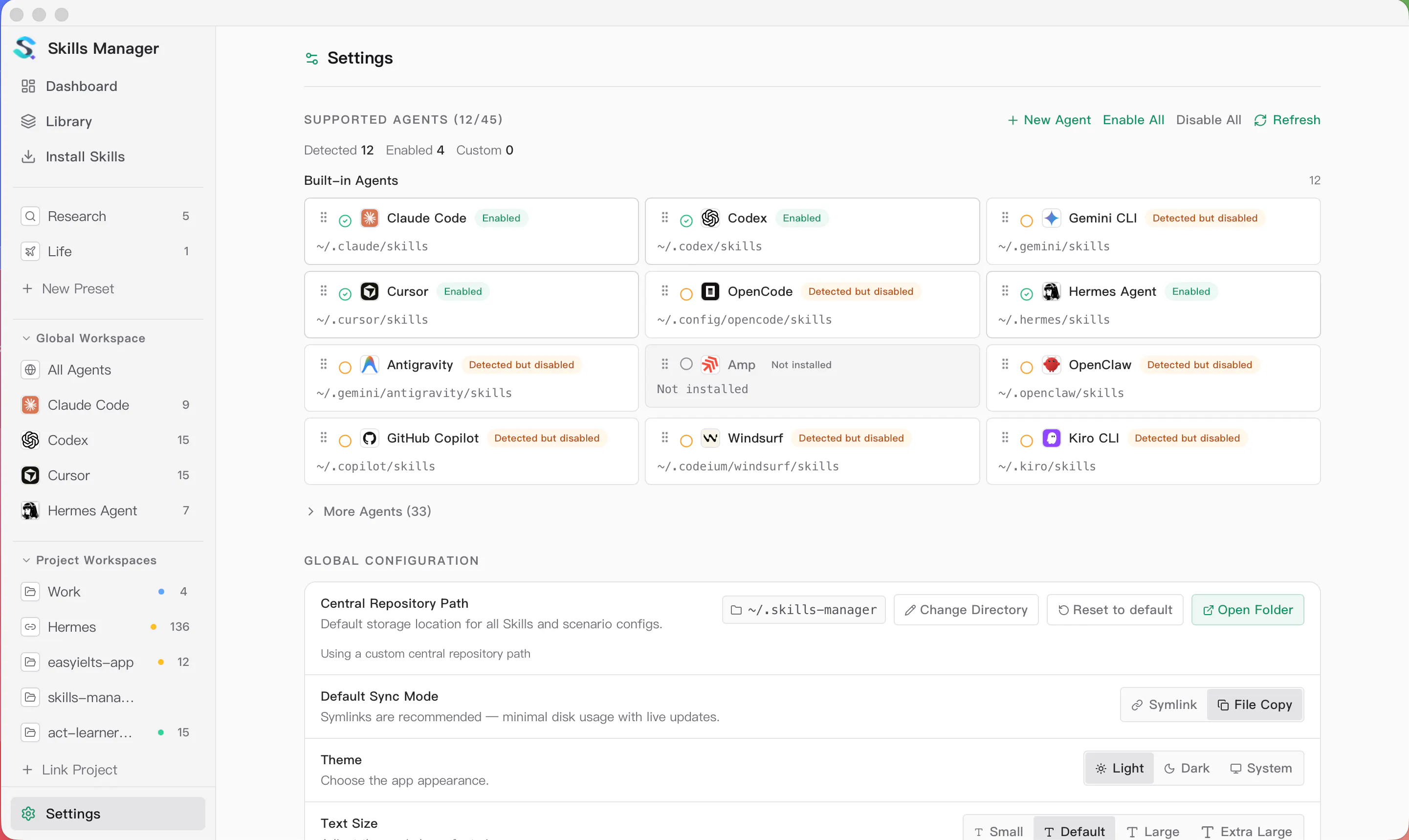Enable the Windsurf agent circle
This screenshot has width=1409, height=840.
tap(686, 441)
